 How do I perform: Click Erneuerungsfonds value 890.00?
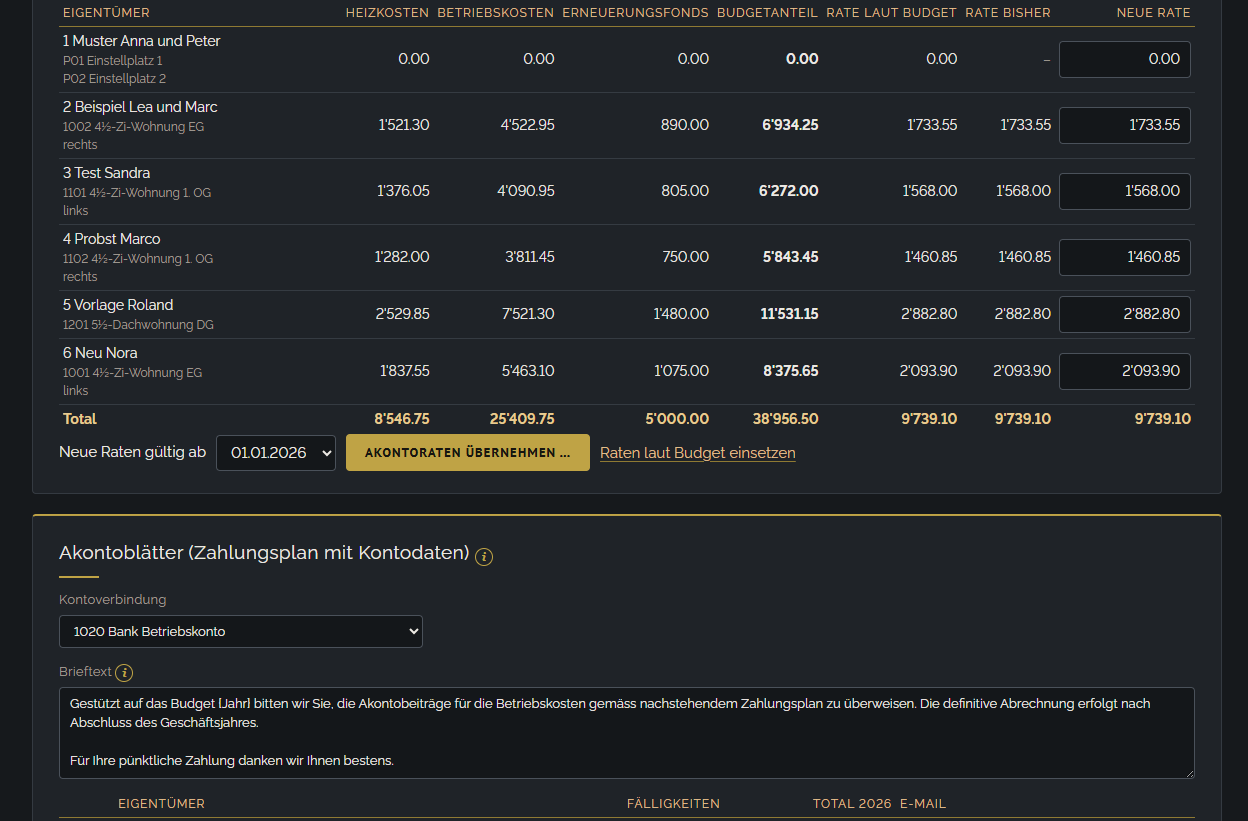[x=685, y=125]
